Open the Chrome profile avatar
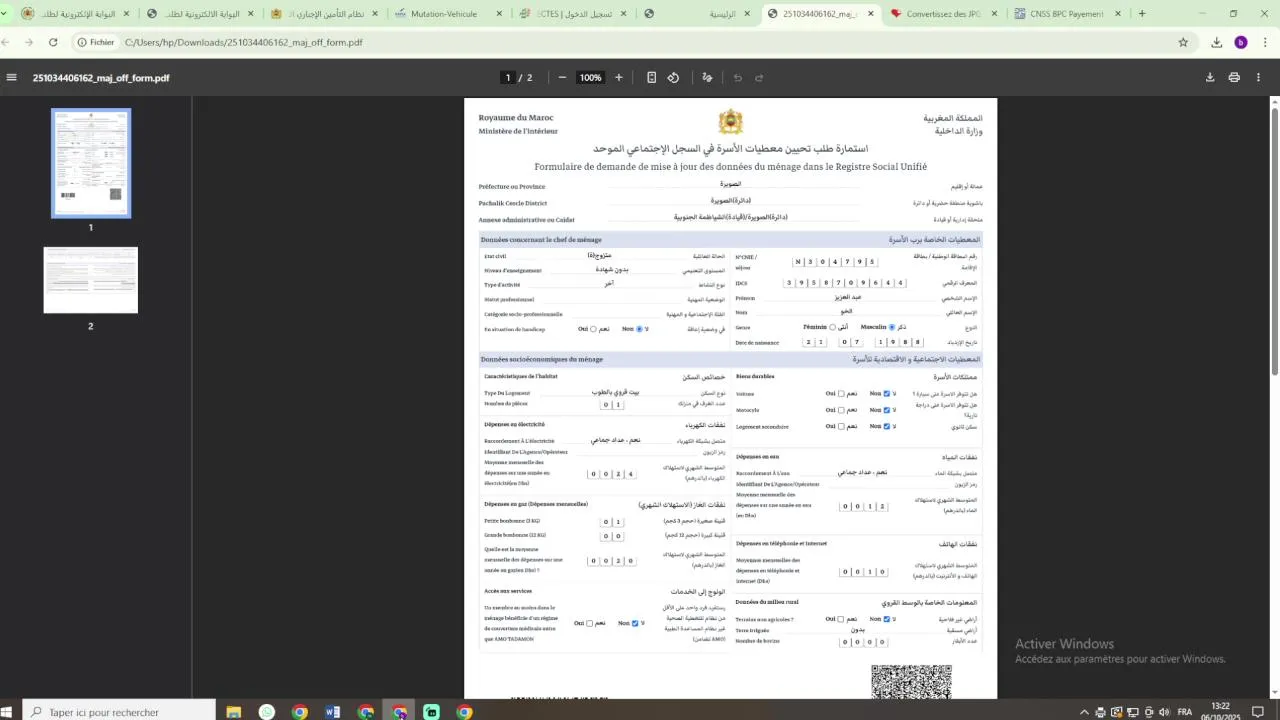The height and width of the screenshot is (720, 1280). [x=1241, y=43]
